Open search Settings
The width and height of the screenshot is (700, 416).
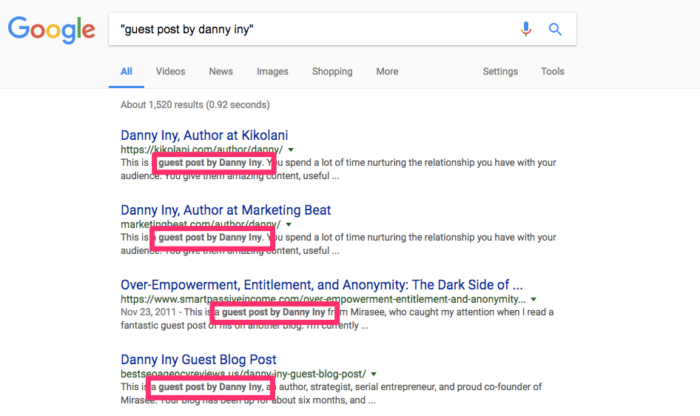(500, 71)
